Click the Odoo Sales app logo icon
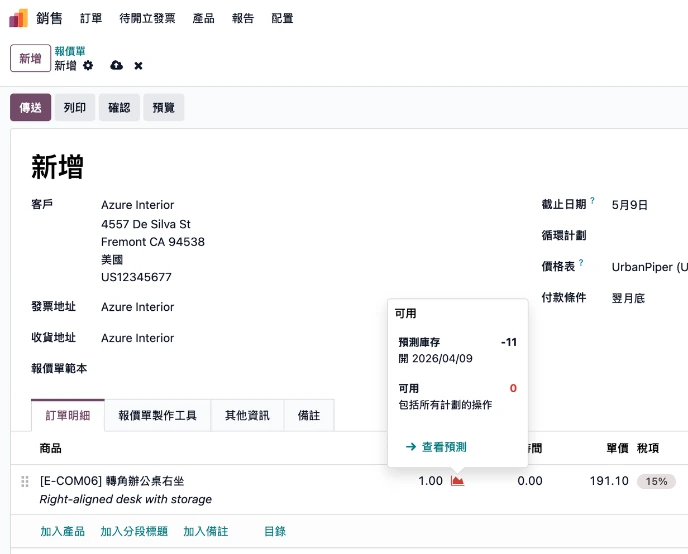Viewport: 688px width, 554px height. (x=18, y=18)
